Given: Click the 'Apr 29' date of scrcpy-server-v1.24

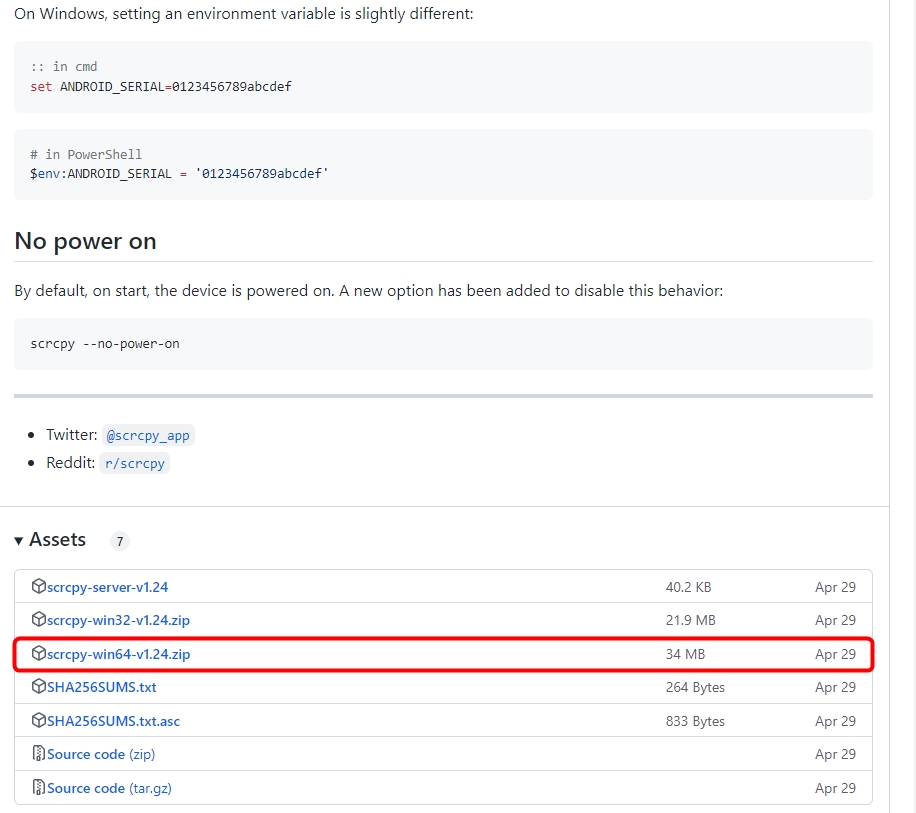Looking at the screenshot, I should (835, 587).
